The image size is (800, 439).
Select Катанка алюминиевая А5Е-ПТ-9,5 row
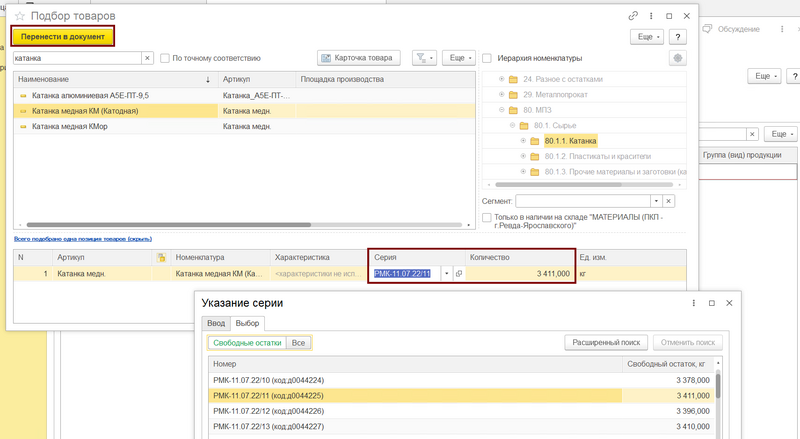[244, 95]
